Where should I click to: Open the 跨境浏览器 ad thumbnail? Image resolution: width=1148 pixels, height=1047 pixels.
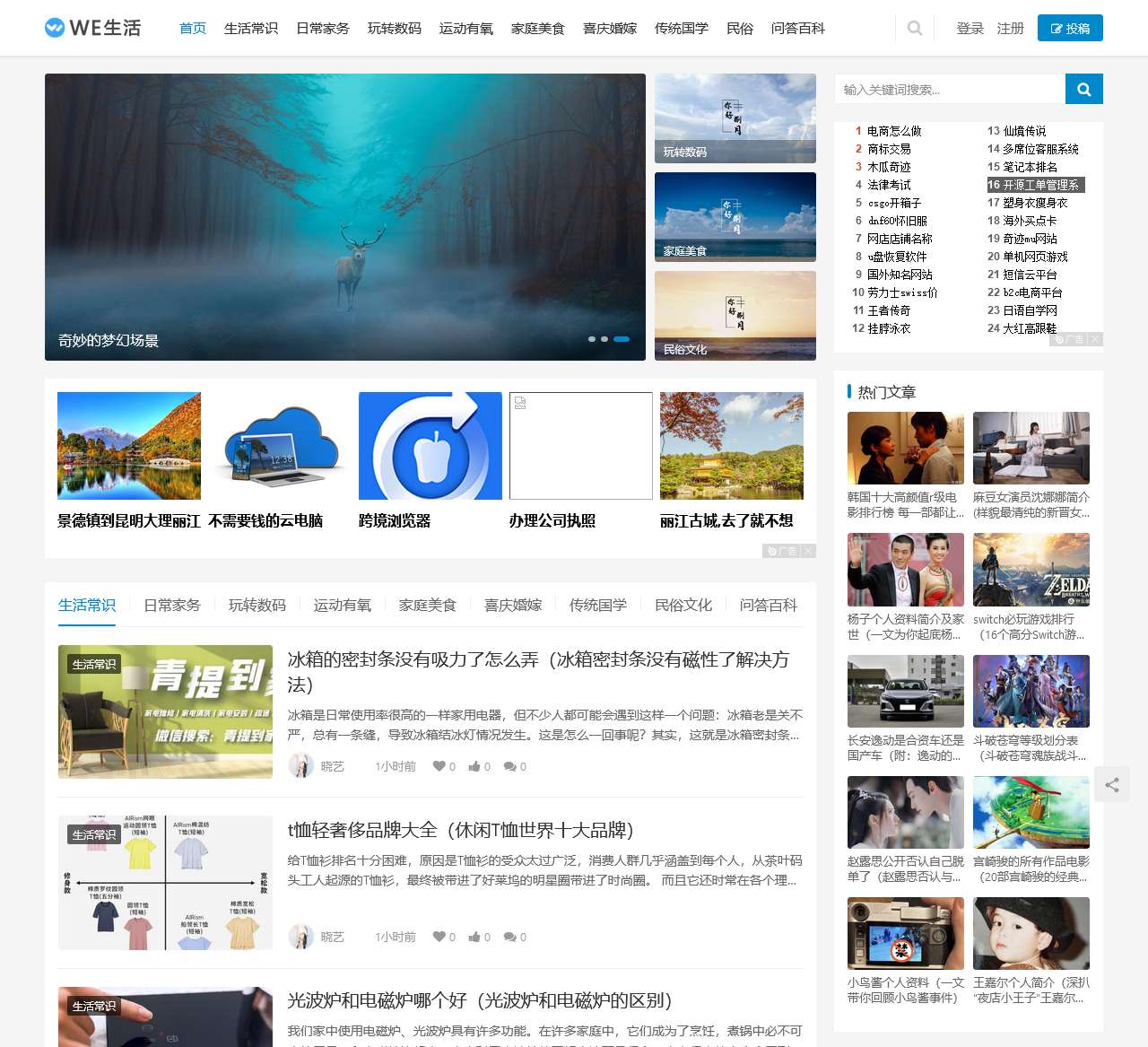point(430,446)
